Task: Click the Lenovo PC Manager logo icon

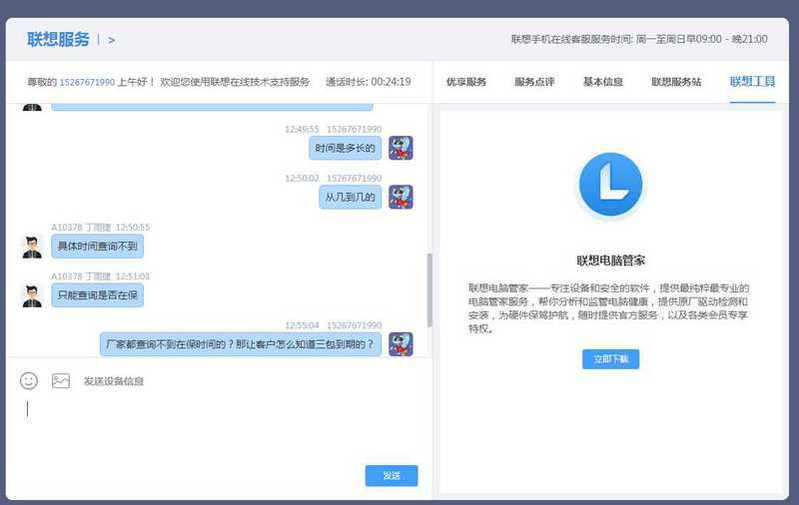Action: click(x=610, y=184)
